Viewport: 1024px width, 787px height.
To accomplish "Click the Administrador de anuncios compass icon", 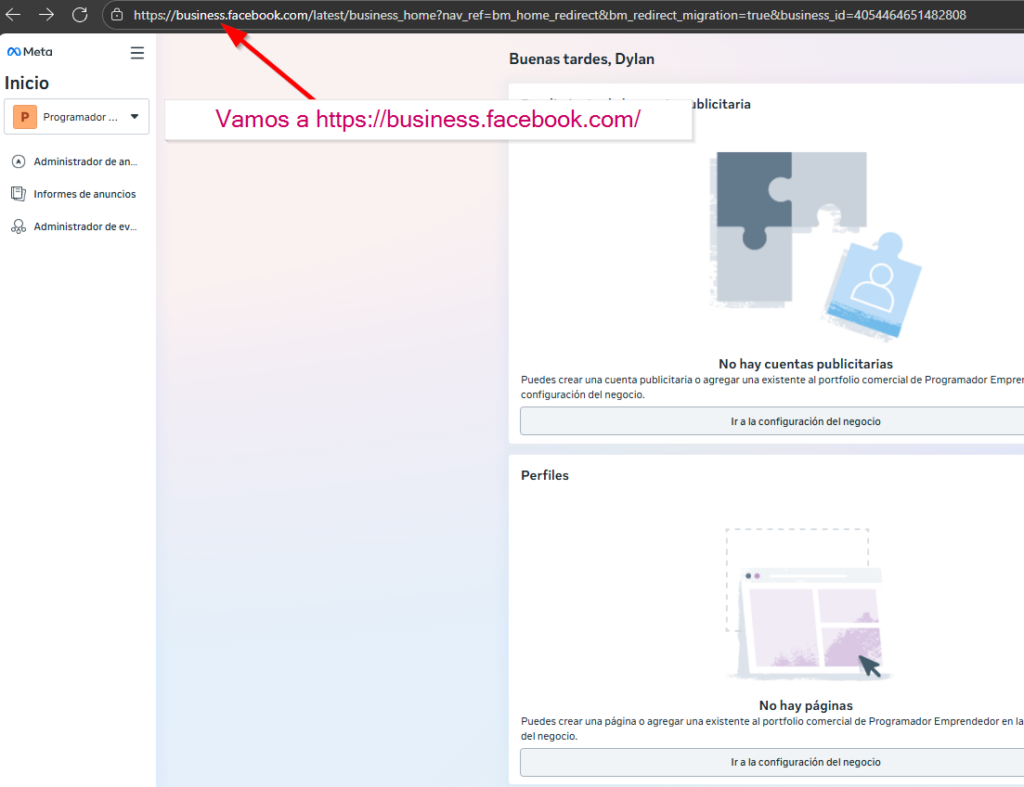I will tap(18, 161).
